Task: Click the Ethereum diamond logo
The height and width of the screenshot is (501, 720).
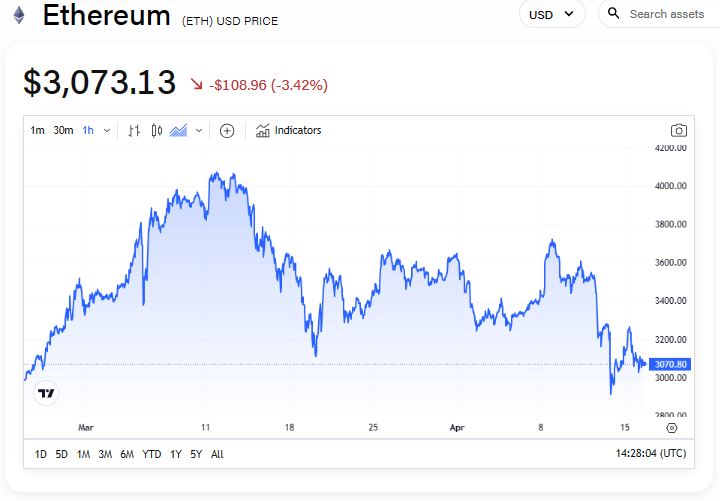Action: click(19, 16)
